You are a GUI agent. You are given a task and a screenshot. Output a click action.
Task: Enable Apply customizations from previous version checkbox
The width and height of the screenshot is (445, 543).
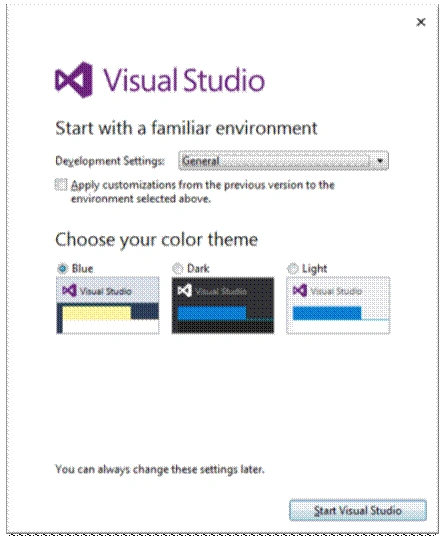tap(61, 185)
